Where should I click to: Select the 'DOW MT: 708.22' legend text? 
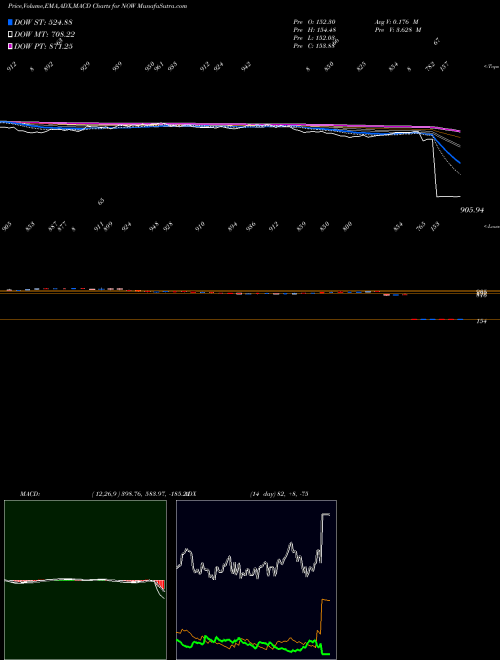[45, 35]
